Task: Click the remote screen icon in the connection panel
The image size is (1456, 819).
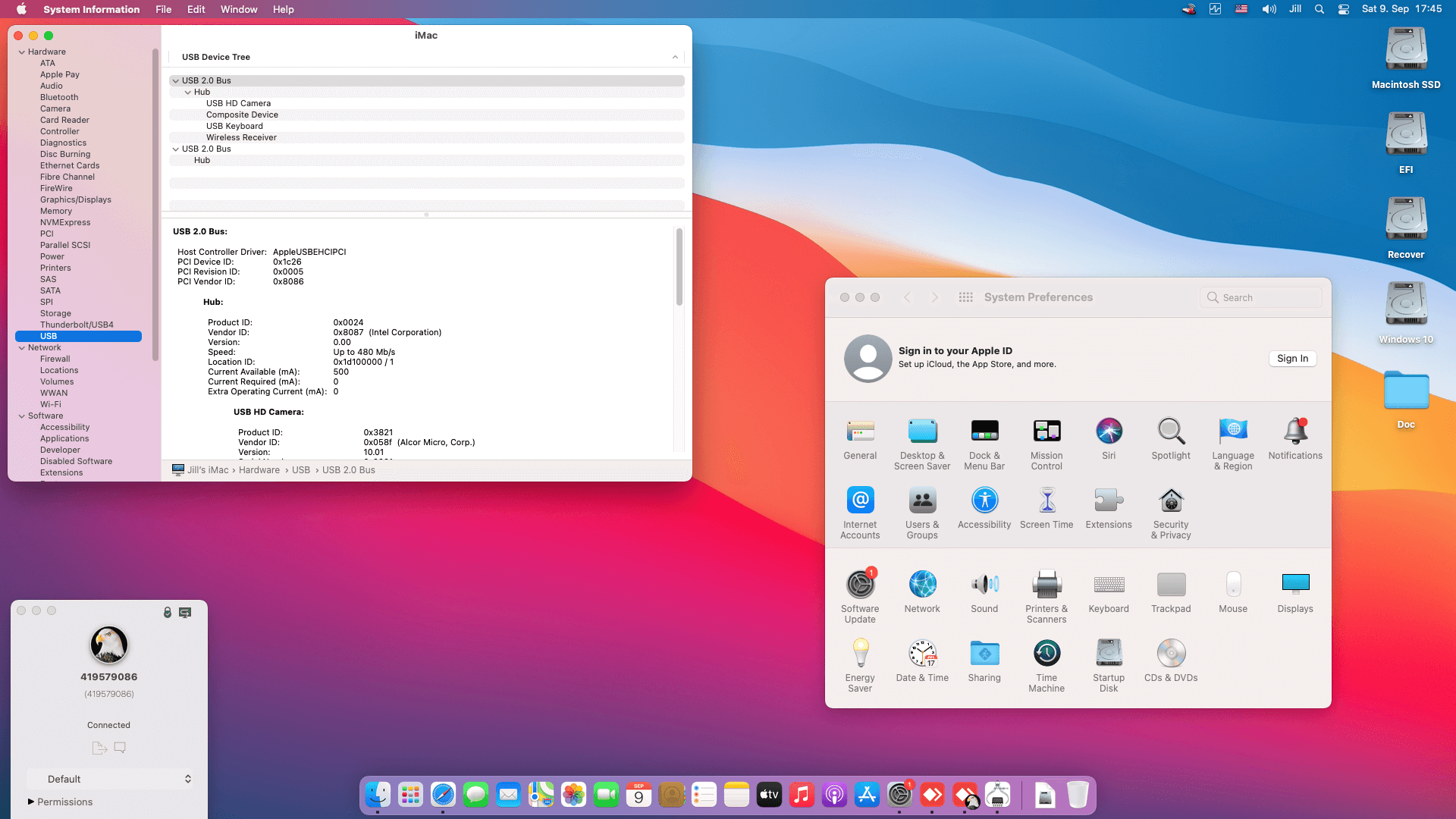Action: pyautogui.click(x=185, y=612)
